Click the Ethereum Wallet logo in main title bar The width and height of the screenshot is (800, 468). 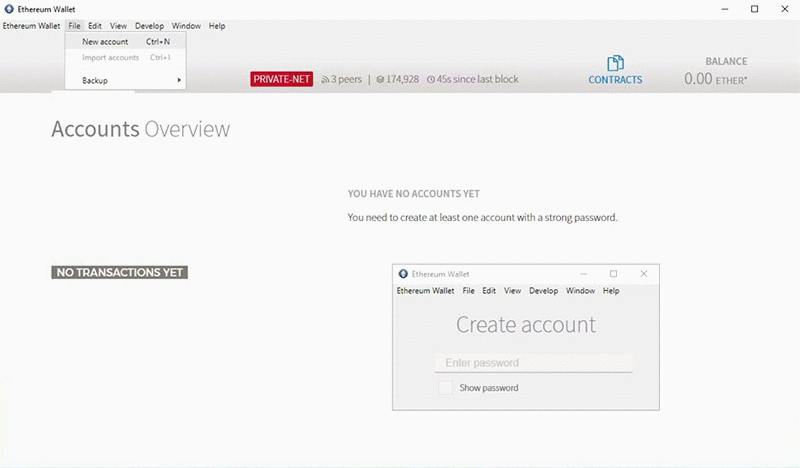pyautogui.click(x=9, y=9)
